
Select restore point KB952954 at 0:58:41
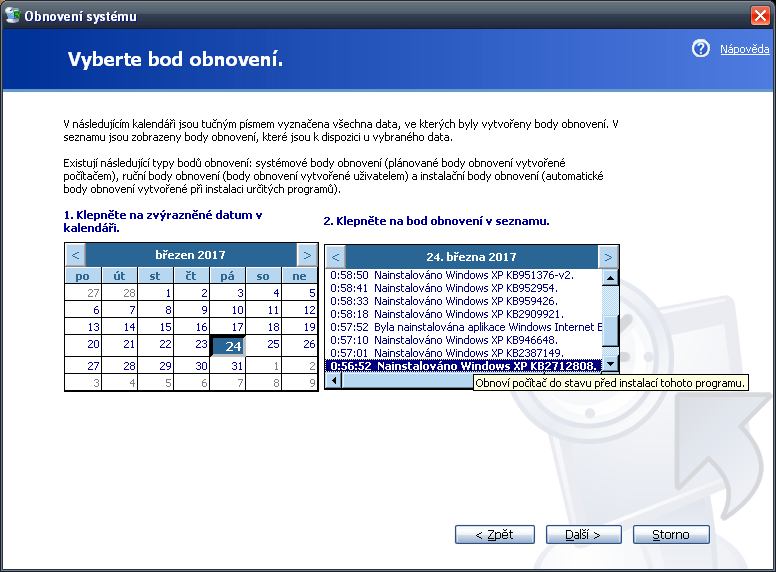coord(464,288)
